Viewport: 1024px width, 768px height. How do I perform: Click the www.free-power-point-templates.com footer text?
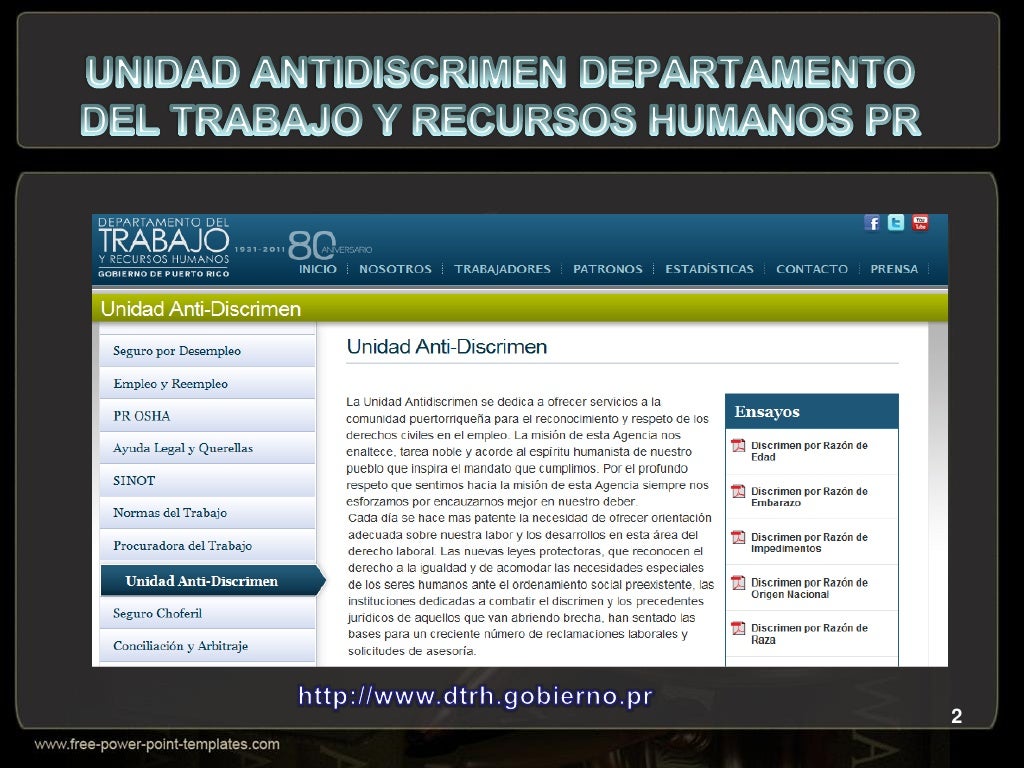[x=157, y=744]
